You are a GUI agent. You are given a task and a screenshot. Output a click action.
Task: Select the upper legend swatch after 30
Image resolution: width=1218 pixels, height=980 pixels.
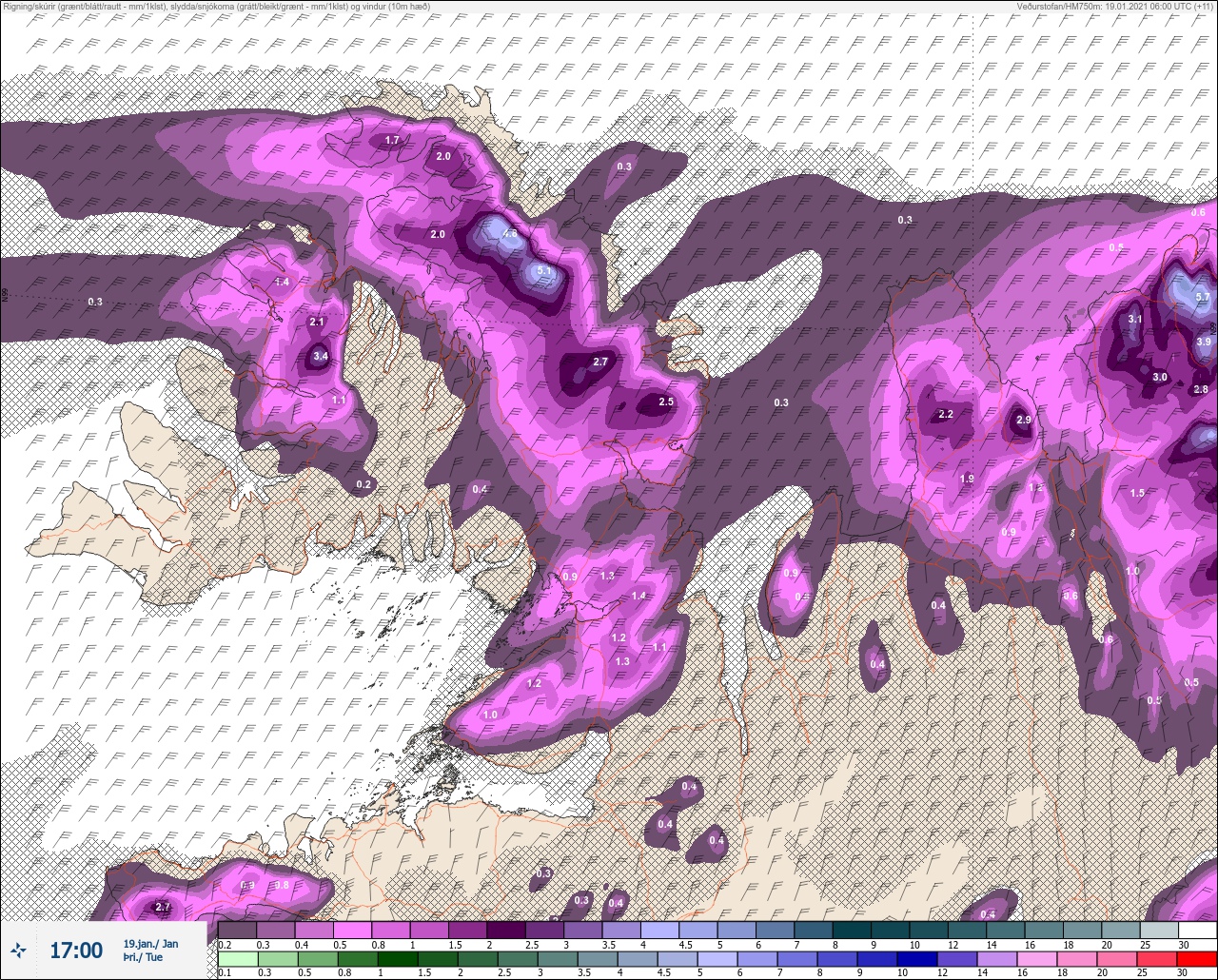click(x=1197, y=930)
